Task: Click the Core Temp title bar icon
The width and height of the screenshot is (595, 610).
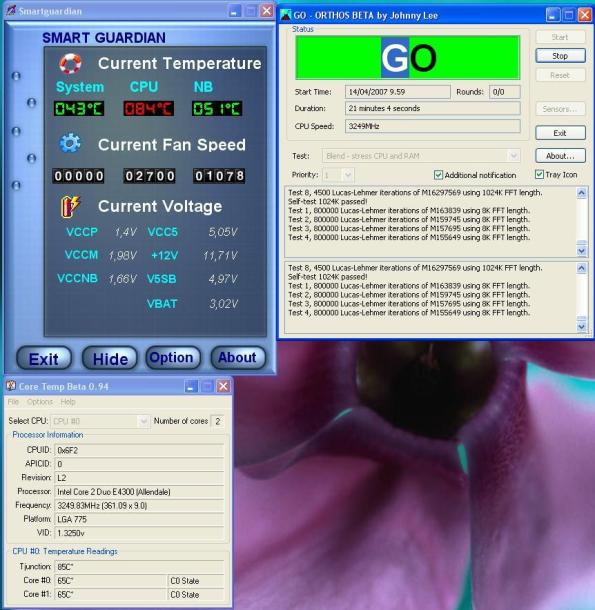Action: point(11,386)
